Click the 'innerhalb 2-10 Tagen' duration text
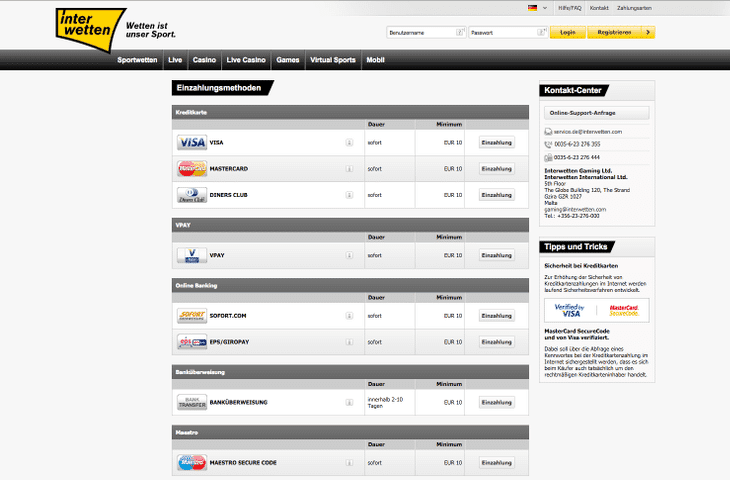This screenshot has width=730, height=480. tap(385, 403)
